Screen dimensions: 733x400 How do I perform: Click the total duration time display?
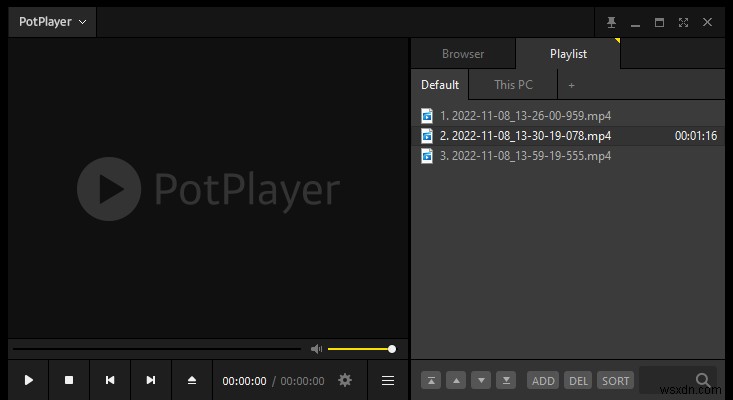point(302,381)
